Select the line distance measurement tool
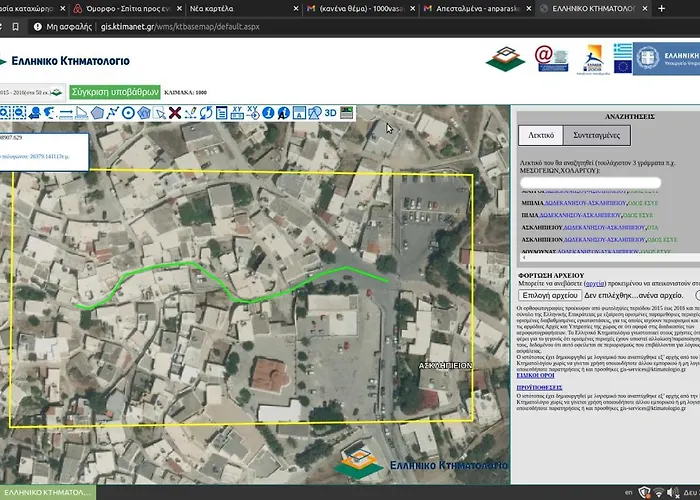The height and width of the screenshot is (500, 700). (66, 112)
